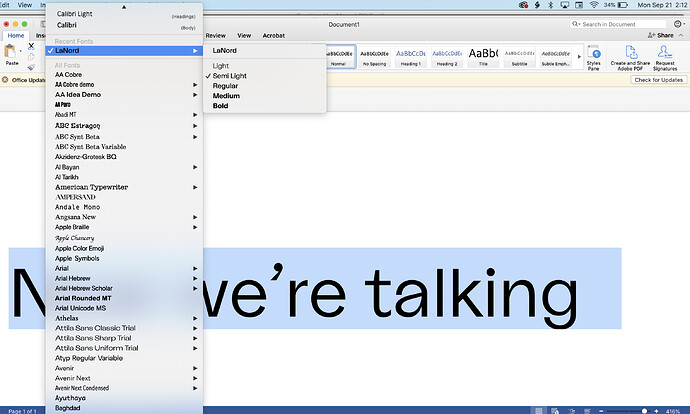Viewport: 690px width, 414px height.
Task: Click the AirPlay display icon in menu bar
Action: (x=565, y=5)
